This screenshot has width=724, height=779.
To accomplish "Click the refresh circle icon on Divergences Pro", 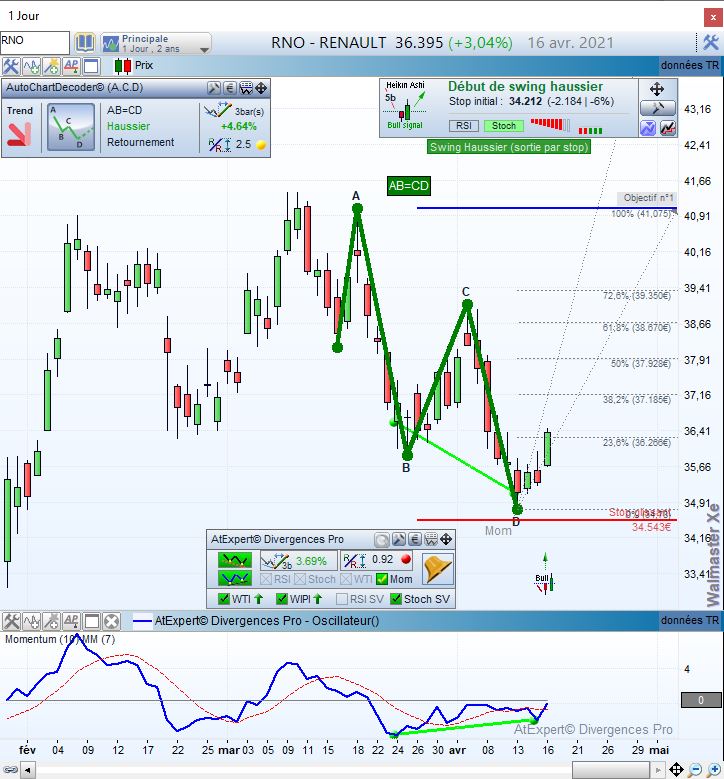I will [x=382, y=540].
